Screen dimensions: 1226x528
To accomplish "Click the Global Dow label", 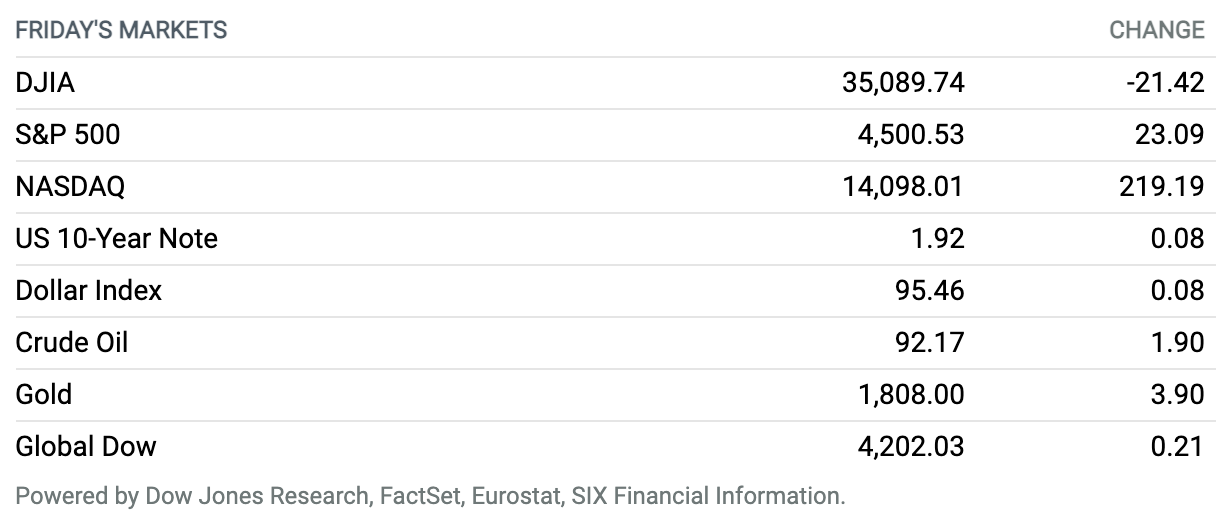I will [x=86, y=446].
